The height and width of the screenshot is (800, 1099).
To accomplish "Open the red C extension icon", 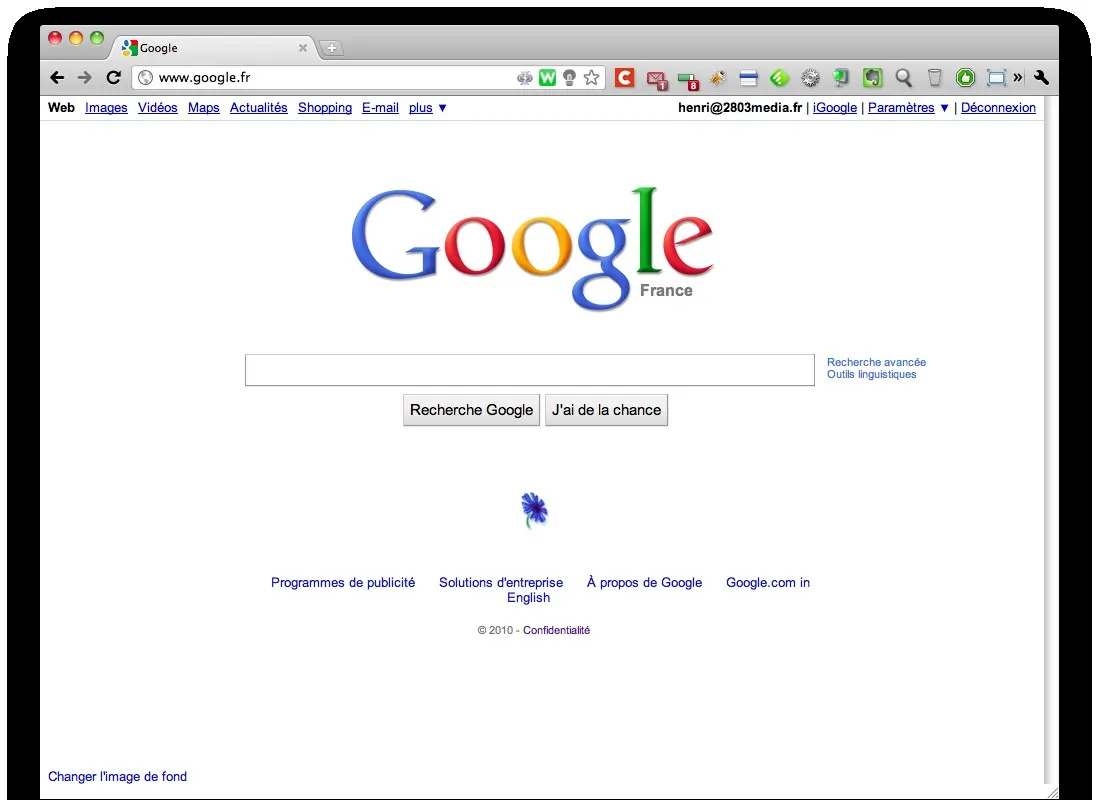I will point(624,78).
